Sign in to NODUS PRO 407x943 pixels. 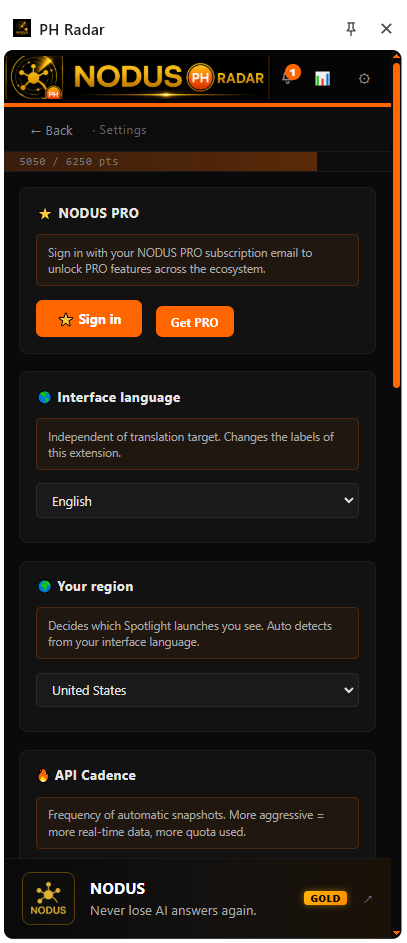click(89, 319)
